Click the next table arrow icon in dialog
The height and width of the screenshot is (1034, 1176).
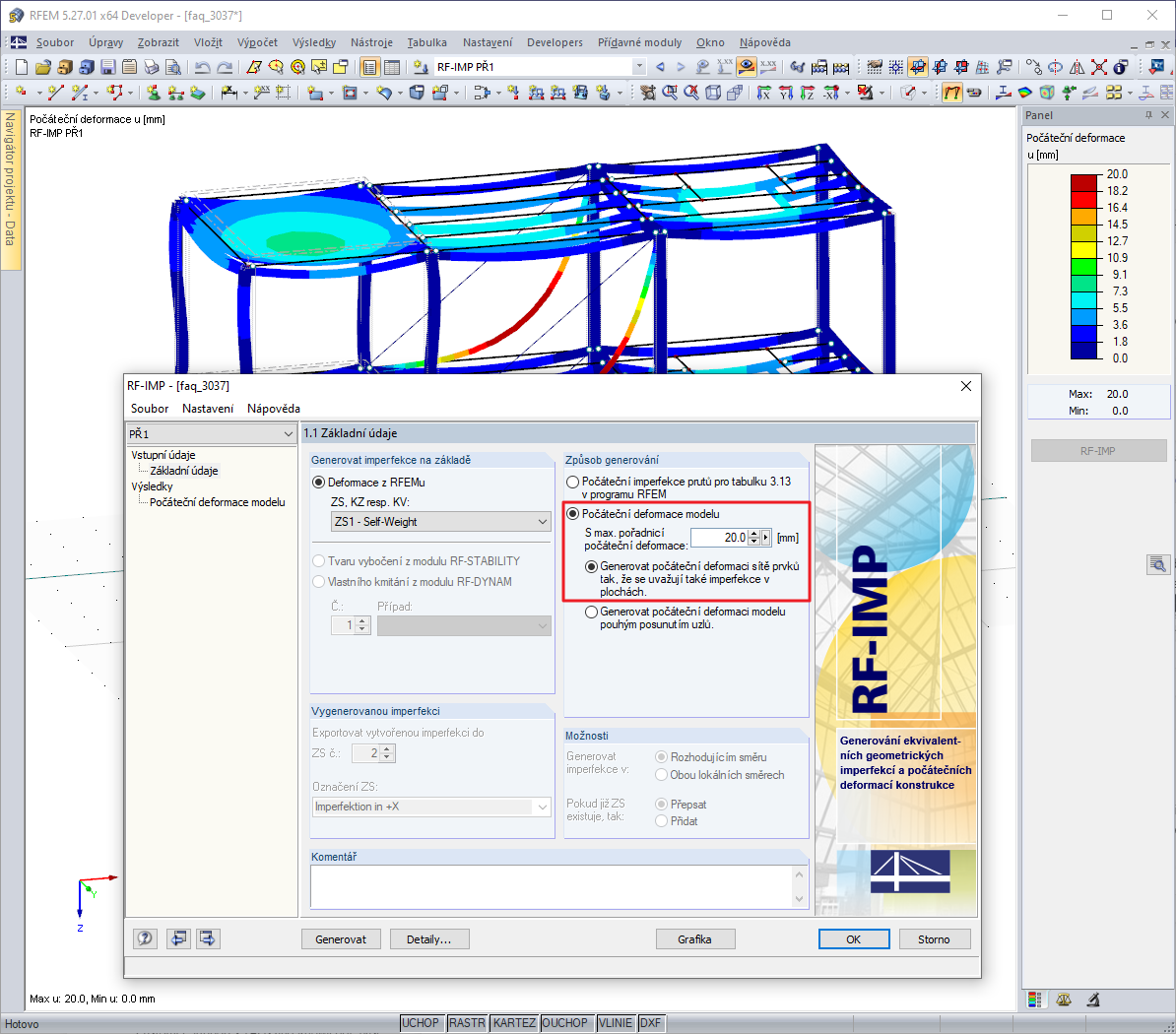tap(208, 938)
